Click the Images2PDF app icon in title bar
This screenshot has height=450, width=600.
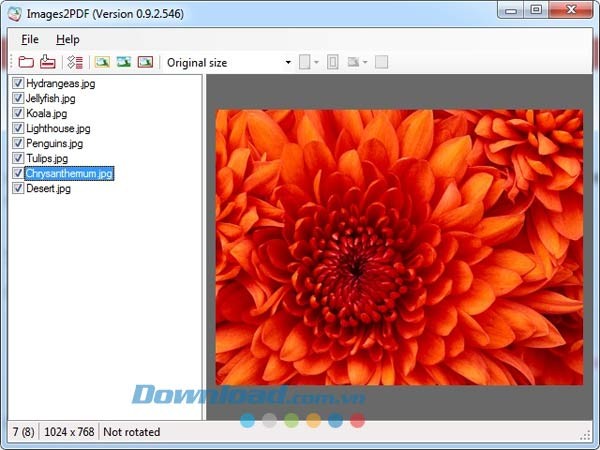15,14
